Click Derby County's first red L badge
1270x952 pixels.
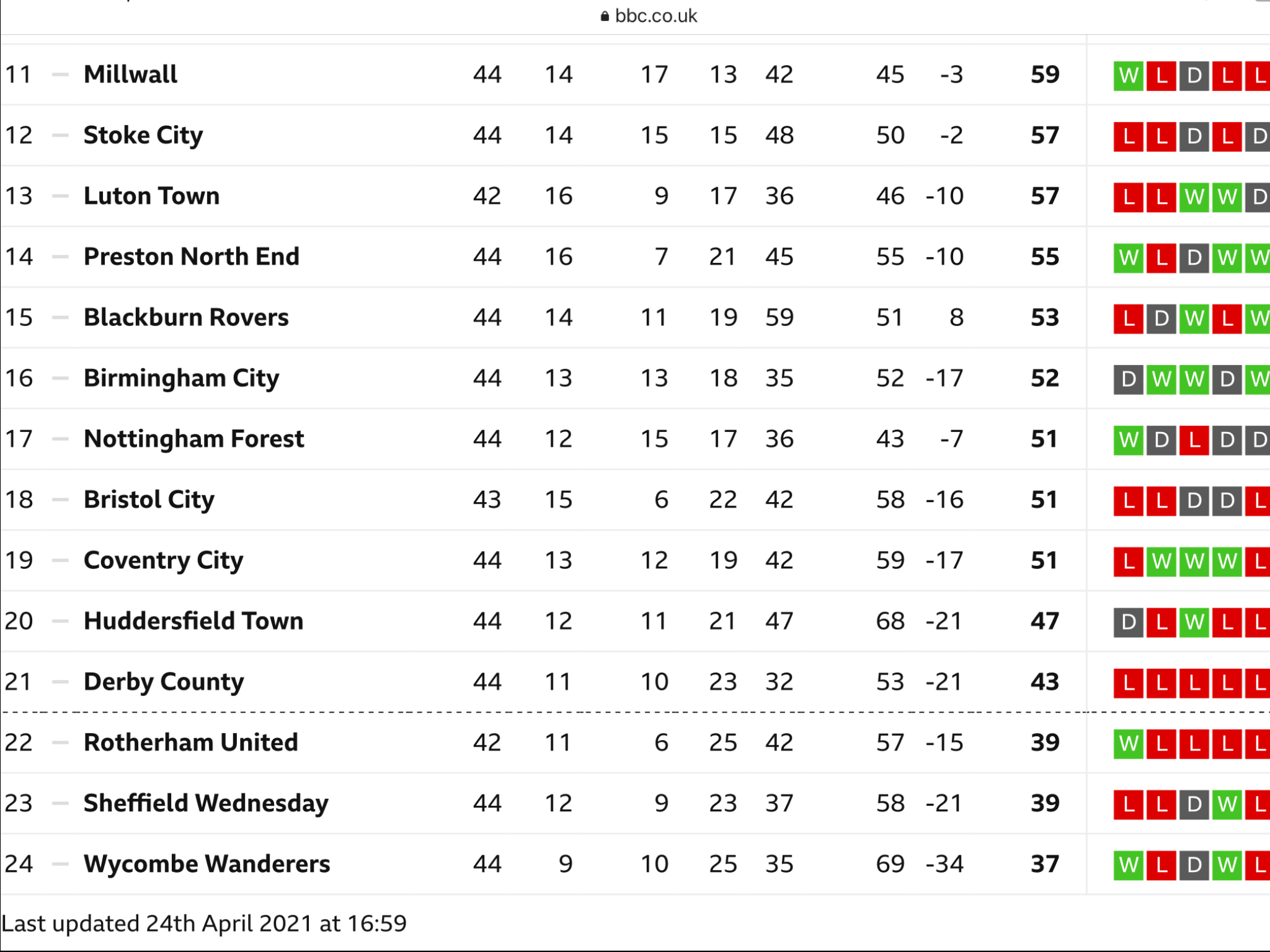pos(1128,684)
